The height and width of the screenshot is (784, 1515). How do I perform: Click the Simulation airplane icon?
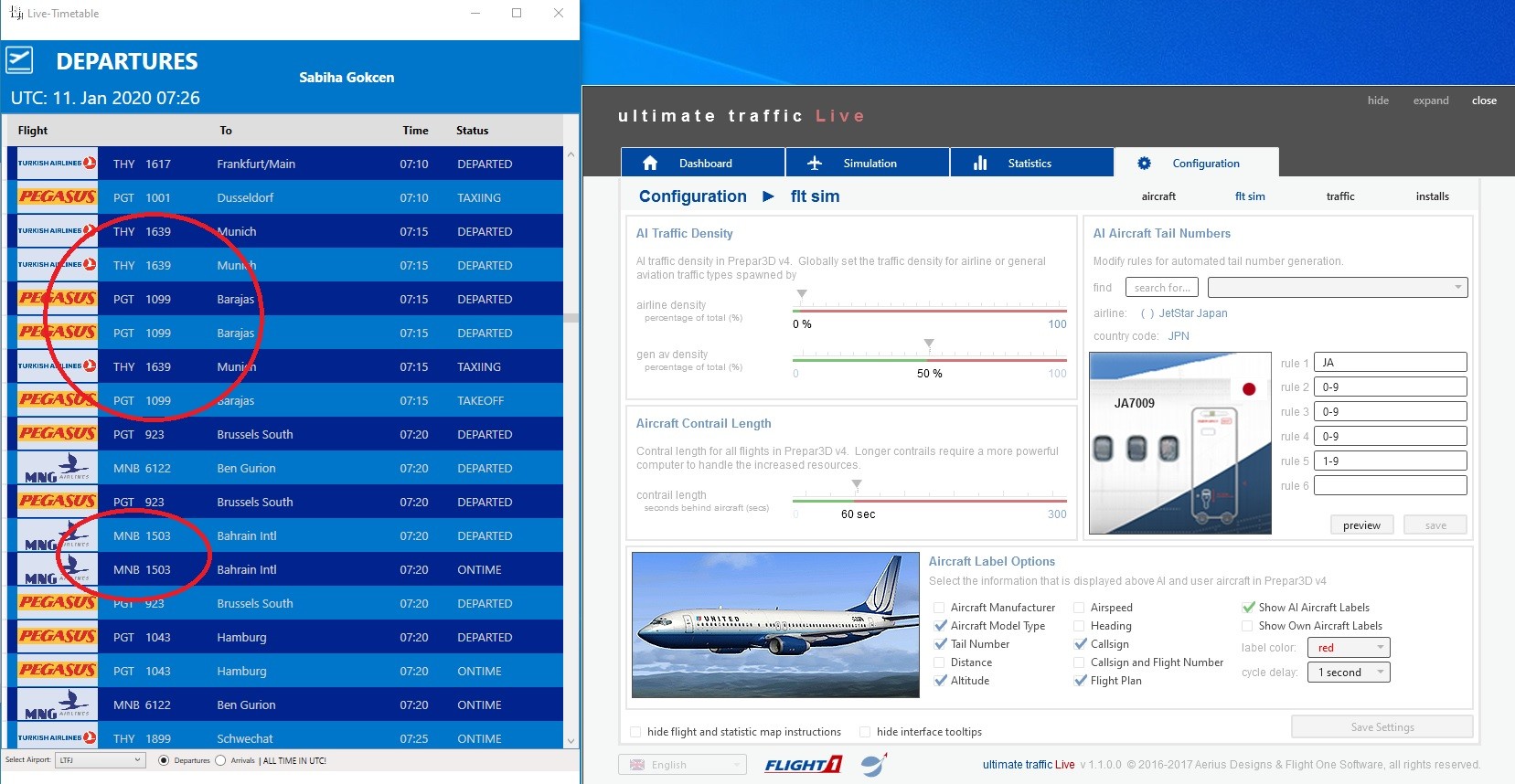(x=815, y=163)
